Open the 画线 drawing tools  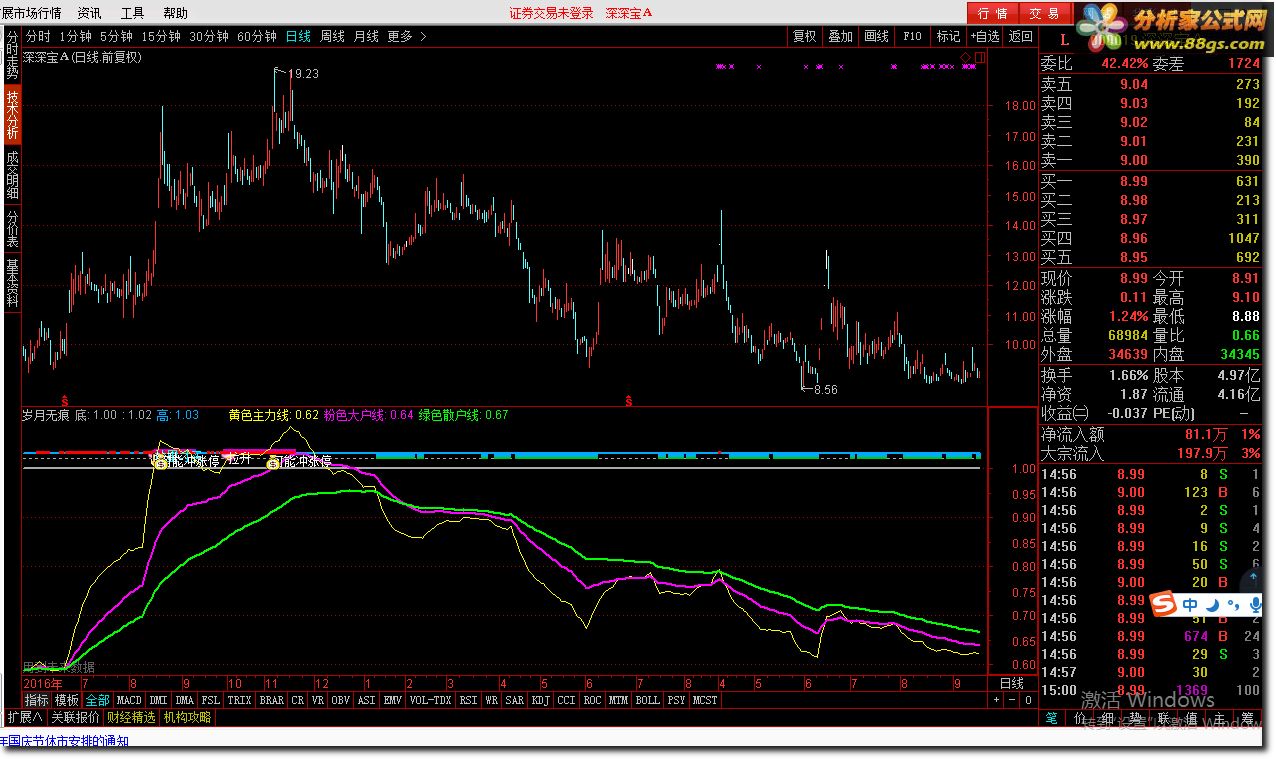click(876, 36)
